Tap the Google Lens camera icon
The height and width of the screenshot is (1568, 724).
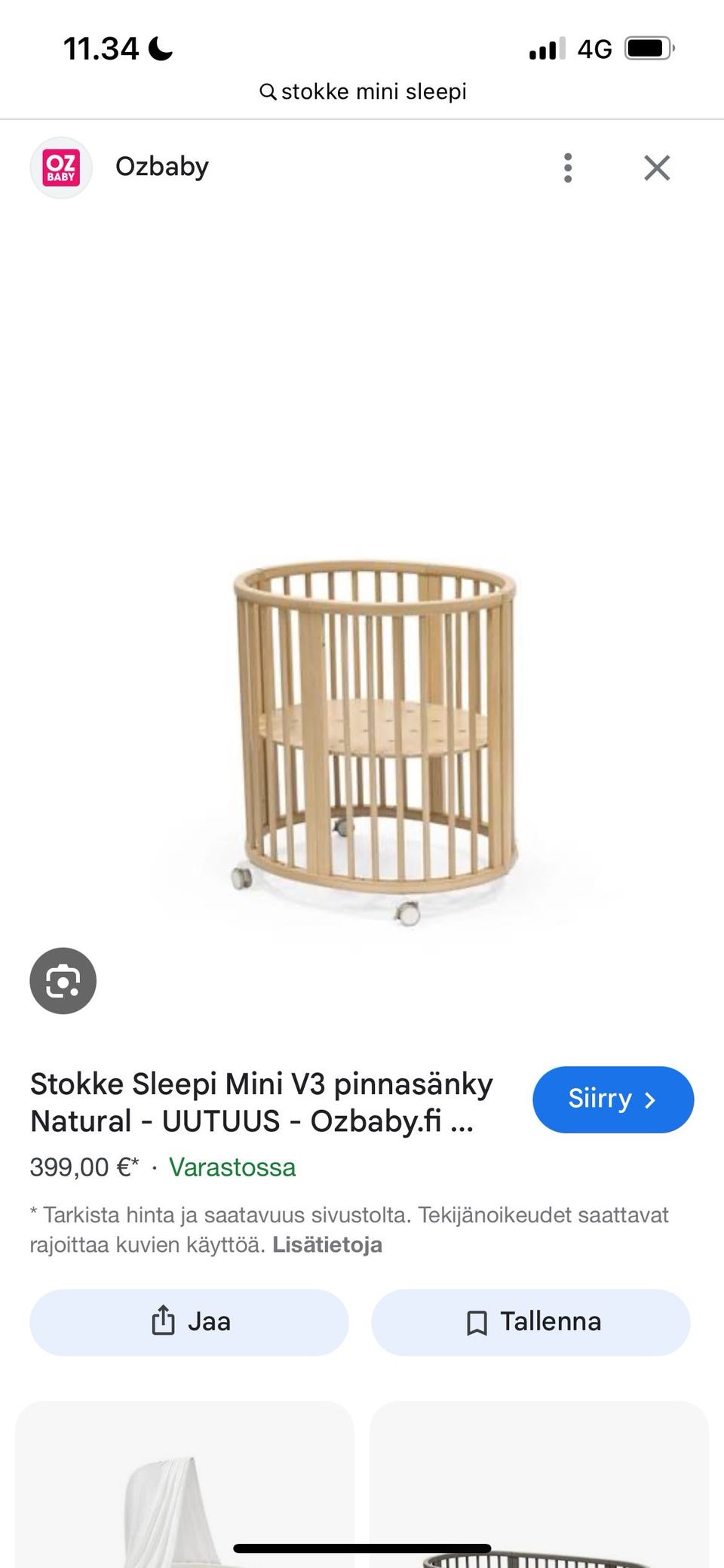click(x=63, y=980)
